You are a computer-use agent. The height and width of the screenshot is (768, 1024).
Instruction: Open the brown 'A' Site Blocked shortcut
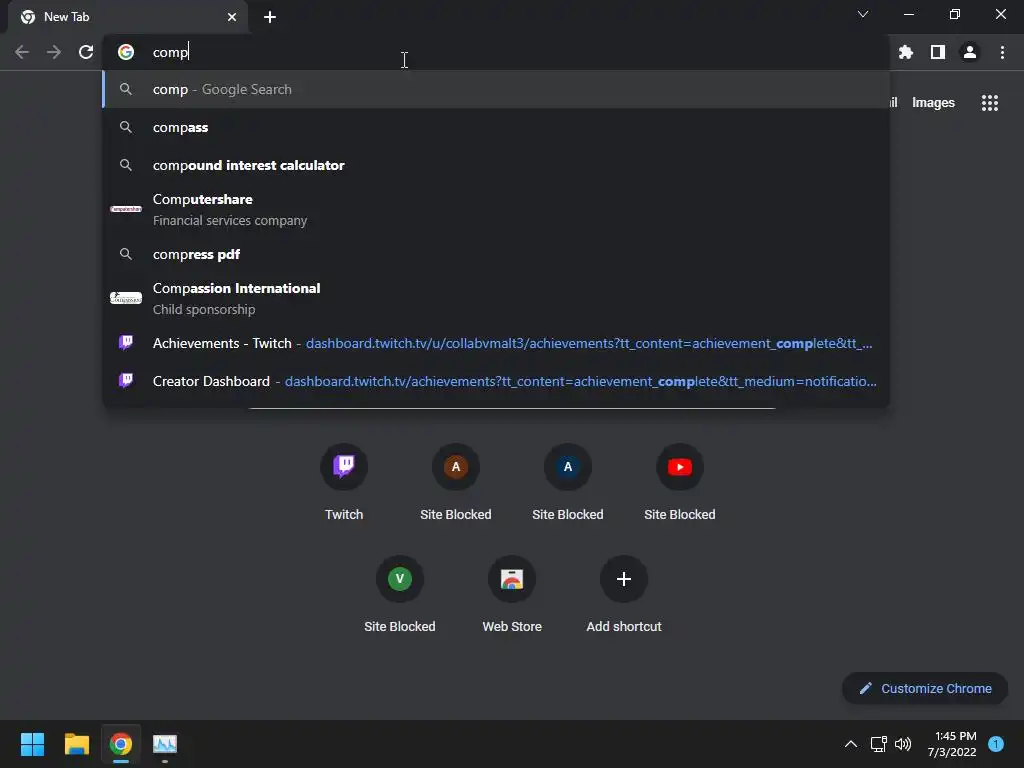point(456,483)
